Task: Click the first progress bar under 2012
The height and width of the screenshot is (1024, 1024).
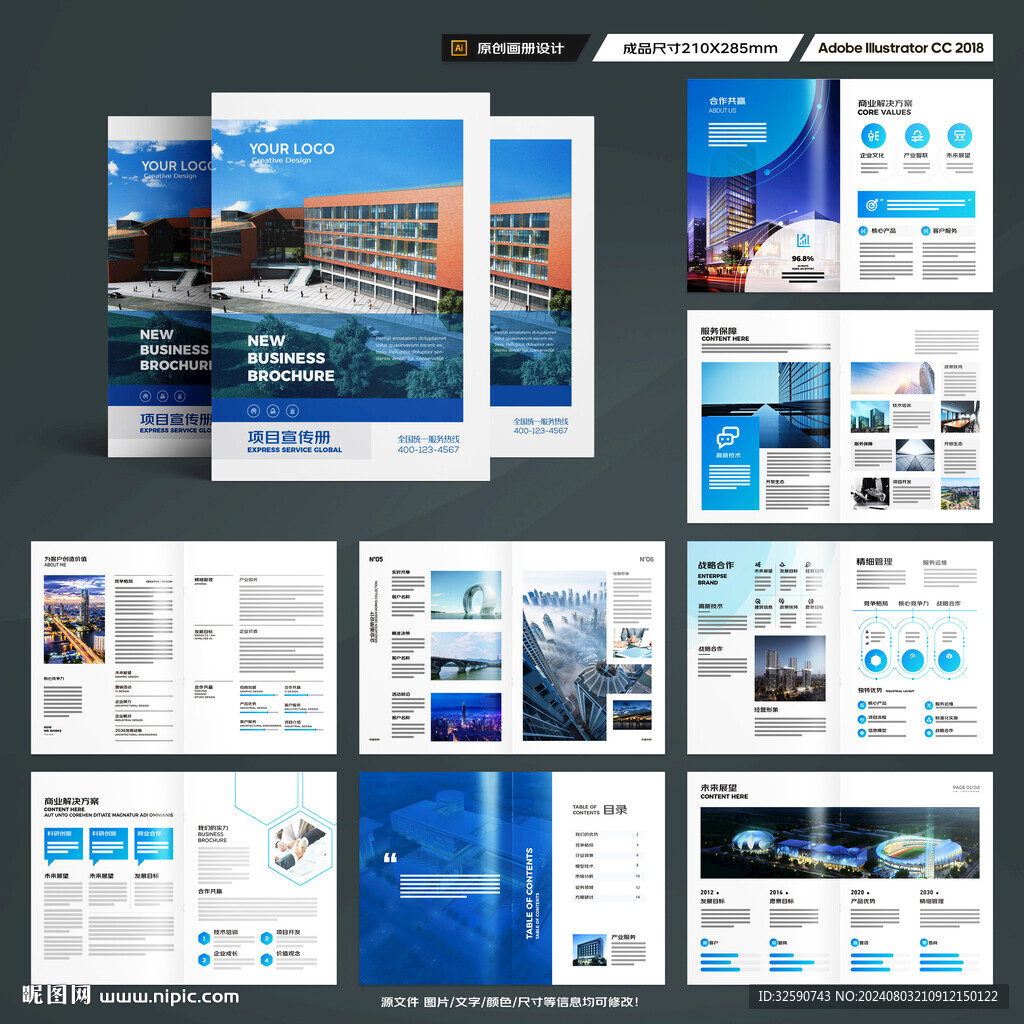Action: click(729, 955)
